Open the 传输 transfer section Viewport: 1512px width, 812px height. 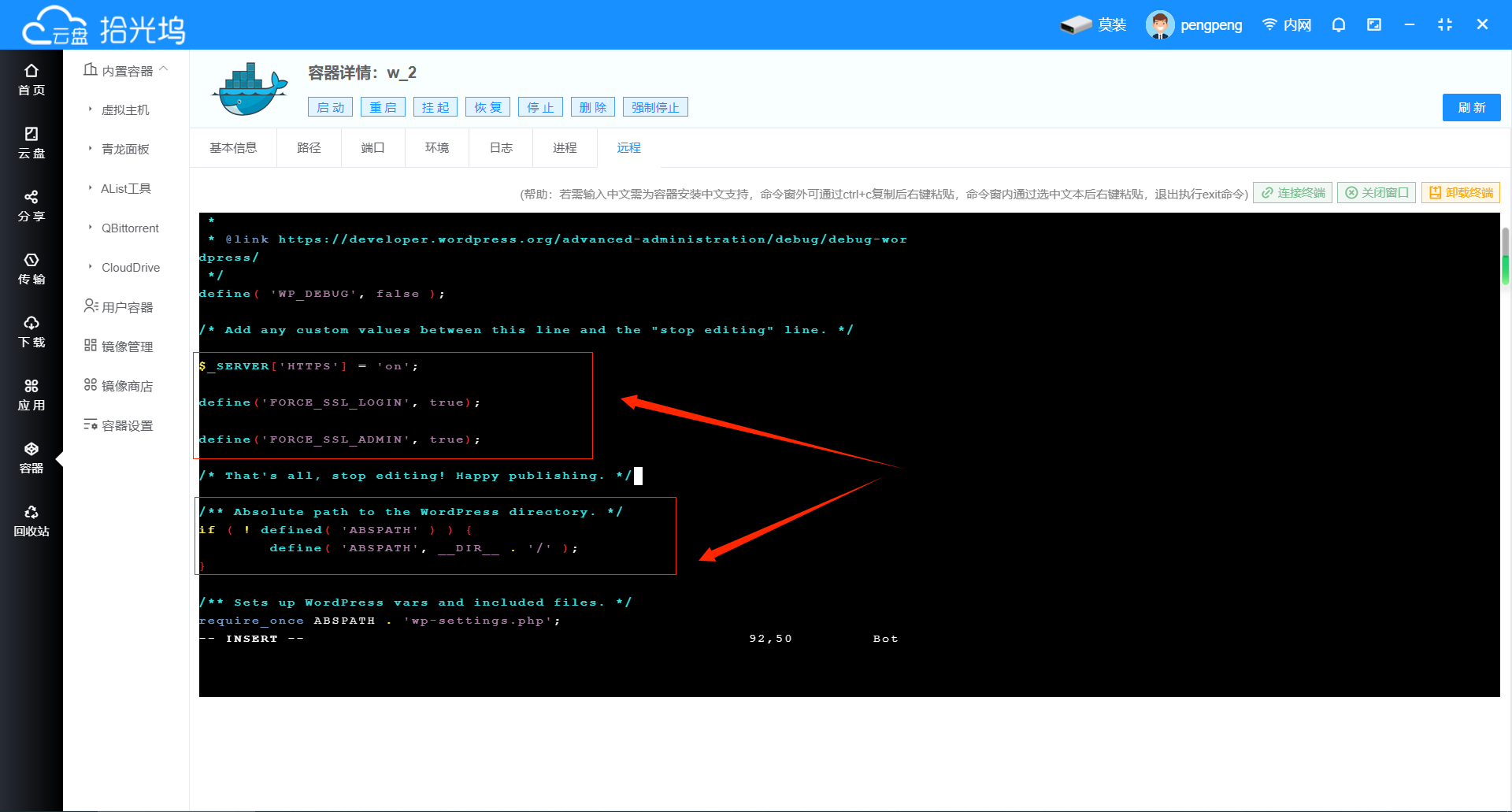(x=31, y=269)
